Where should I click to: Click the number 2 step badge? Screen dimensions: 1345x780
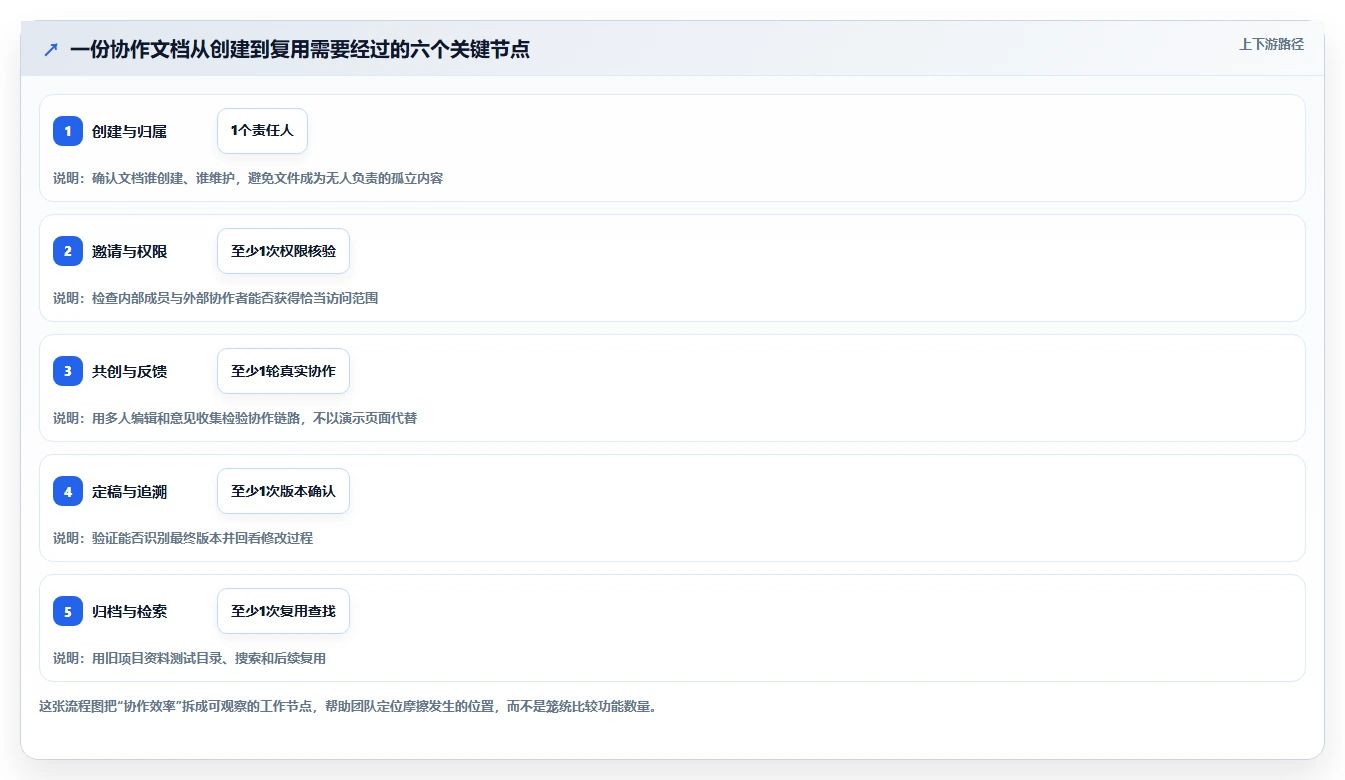point(68,251)
